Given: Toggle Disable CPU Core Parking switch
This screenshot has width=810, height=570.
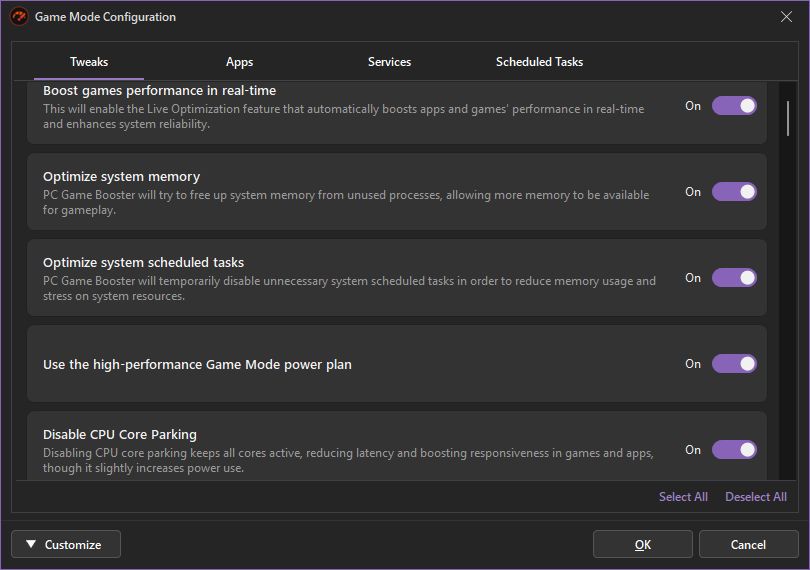Looking at the screenshot, I should 734,450.
